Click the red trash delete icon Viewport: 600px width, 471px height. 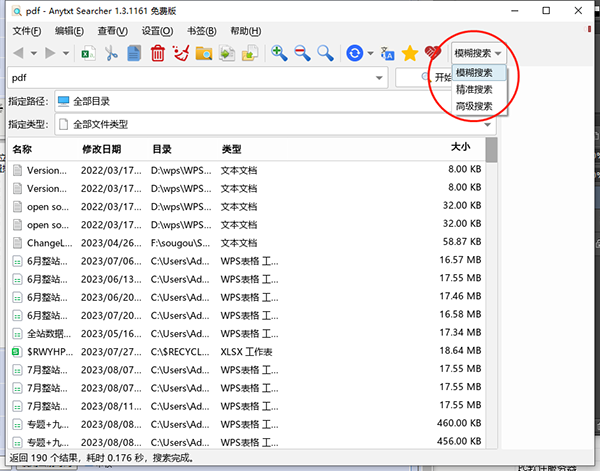click(157, 53)
